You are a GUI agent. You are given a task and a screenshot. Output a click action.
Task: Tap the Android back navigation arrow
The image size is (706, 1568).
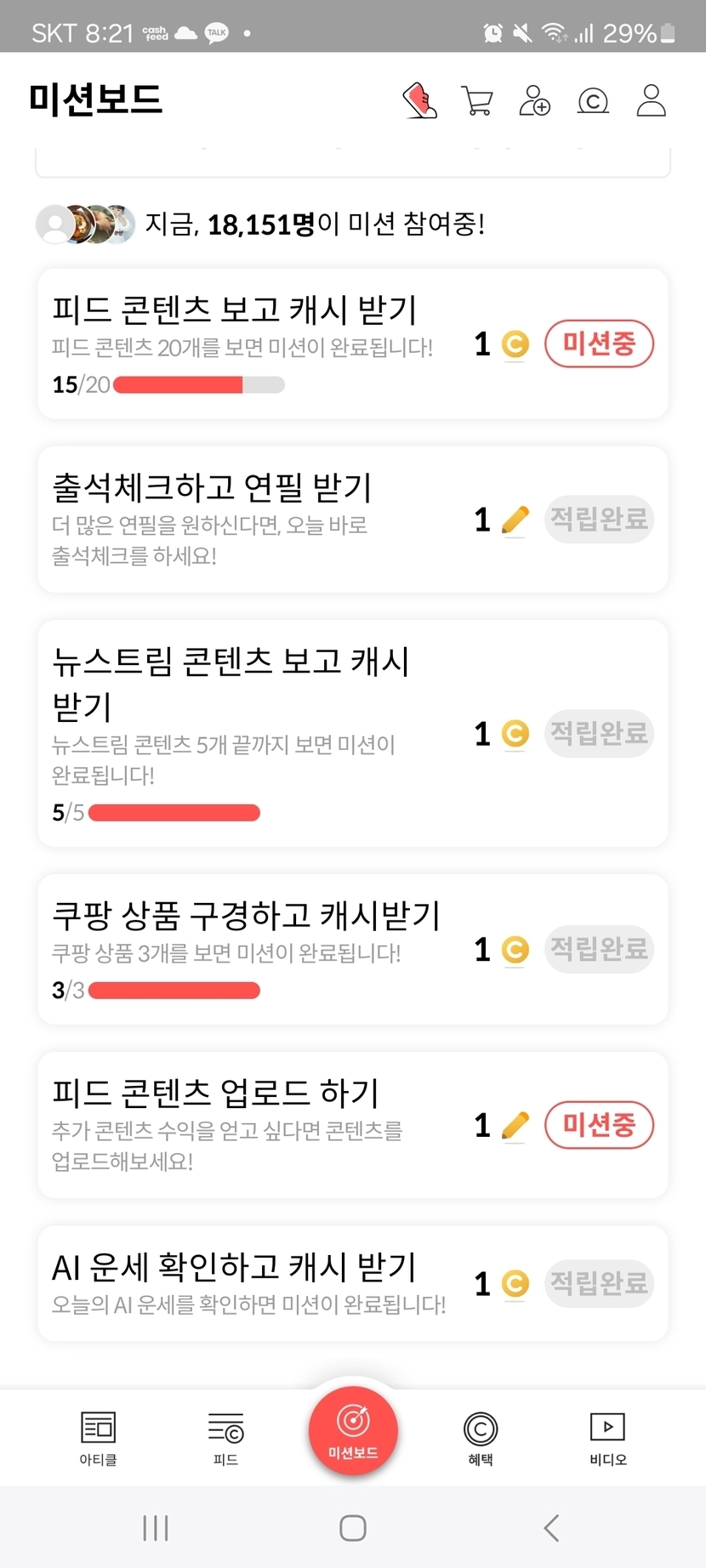551,1527
